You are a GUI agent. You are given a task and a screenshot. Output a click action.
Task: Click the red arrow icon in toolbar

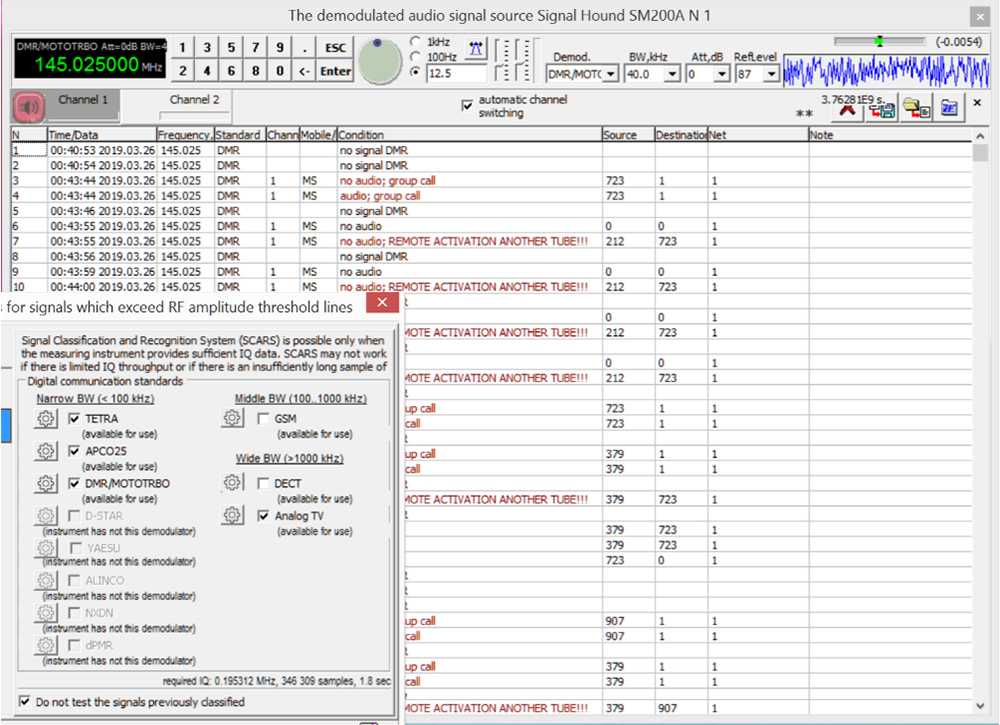847,110
